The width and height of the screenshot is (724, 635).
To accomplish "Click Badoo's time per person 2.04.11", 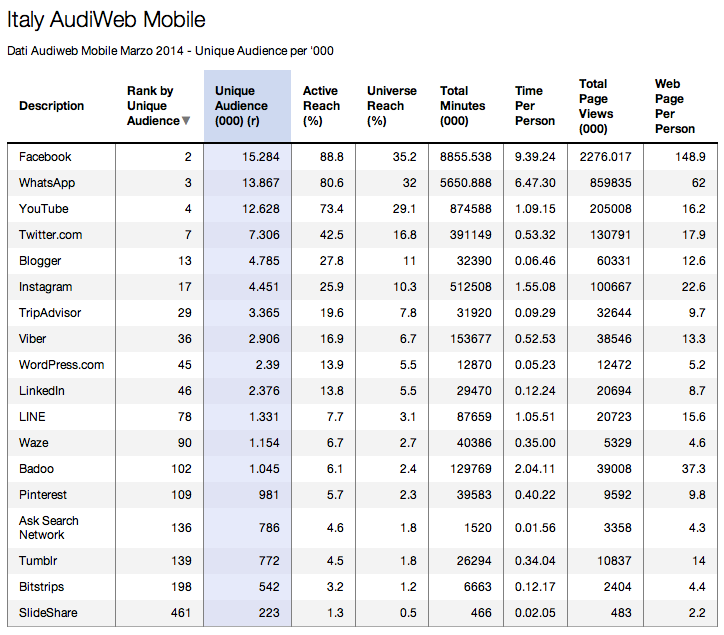I will click(x=535, y=469).
